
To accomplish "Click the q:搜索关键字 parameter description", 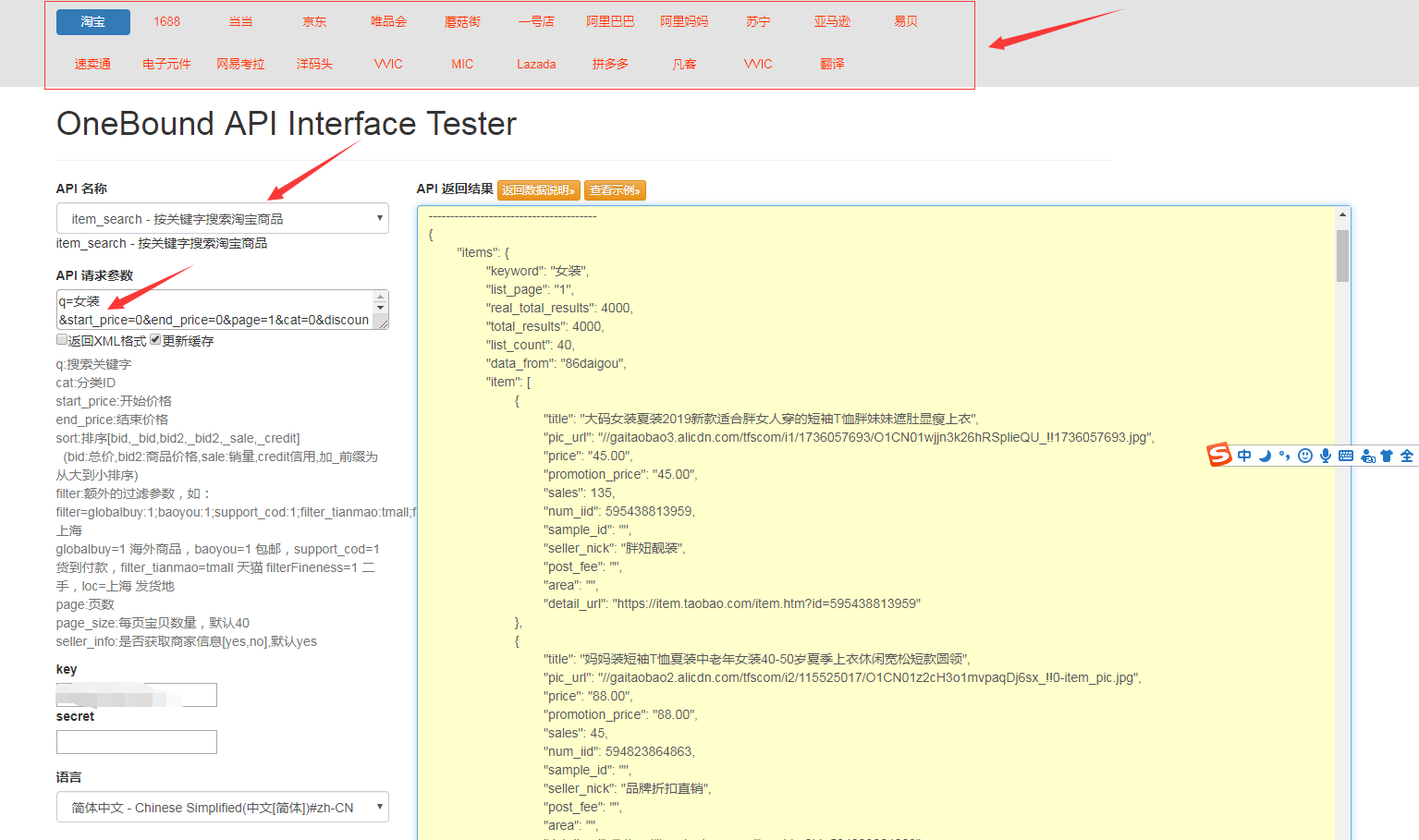I will [x=94, y=364].
